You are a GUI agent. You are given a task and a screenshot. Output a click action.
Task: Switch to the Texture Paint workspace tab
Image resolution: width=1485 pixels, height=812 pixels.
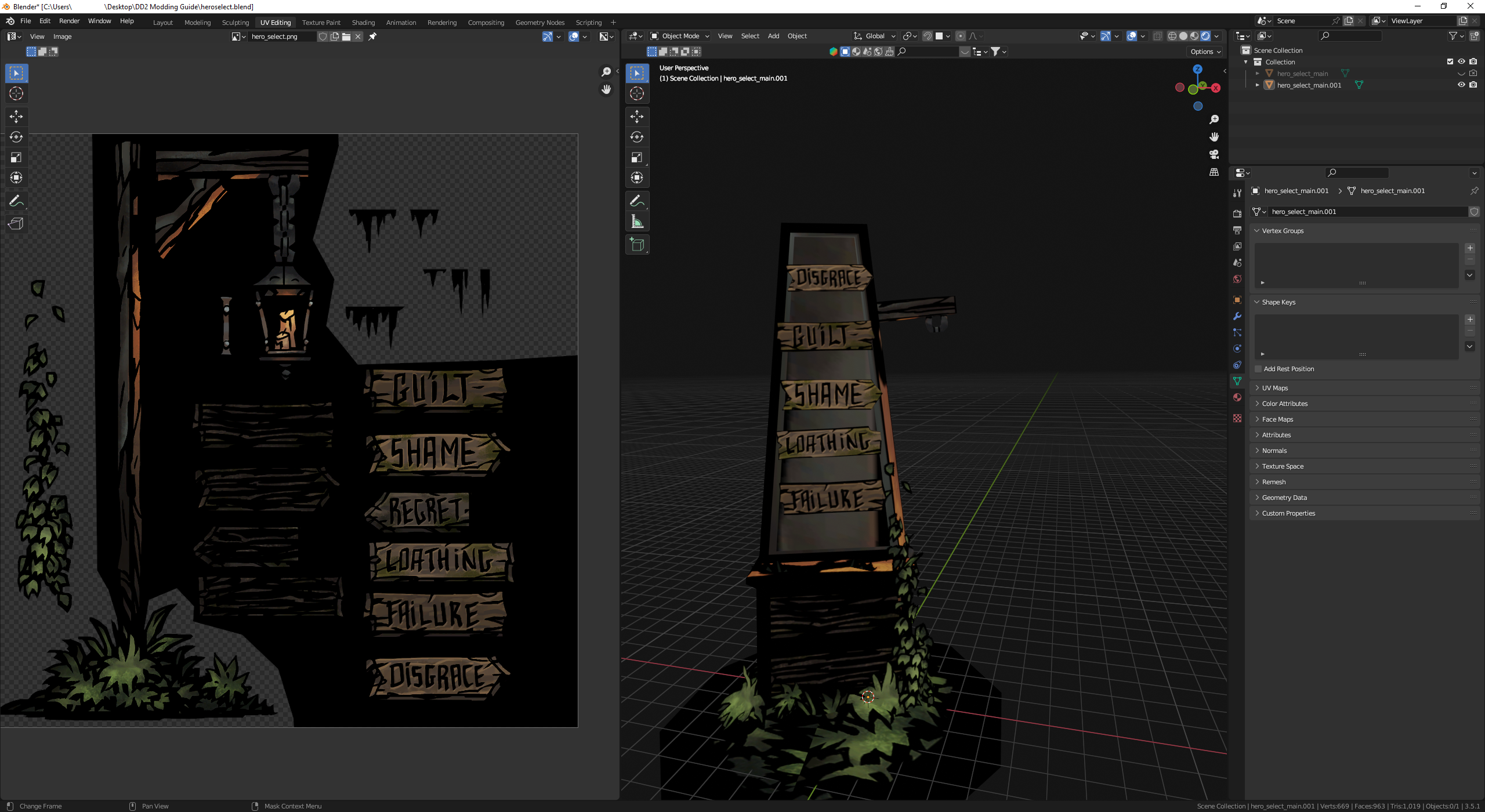click(321, 23)
